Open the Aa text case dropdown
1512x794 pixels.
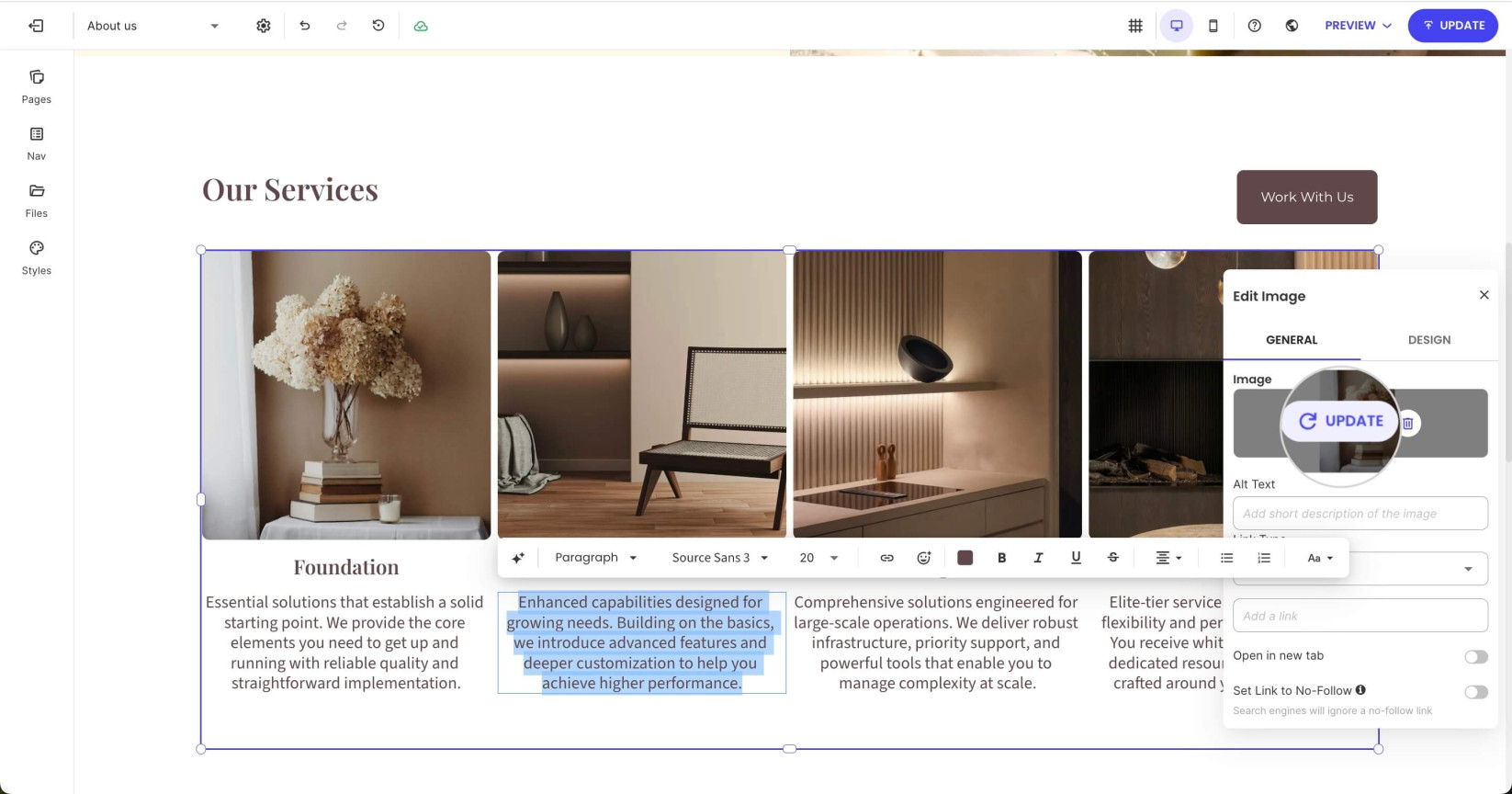pyautogui.click(x=1319, y=558)
